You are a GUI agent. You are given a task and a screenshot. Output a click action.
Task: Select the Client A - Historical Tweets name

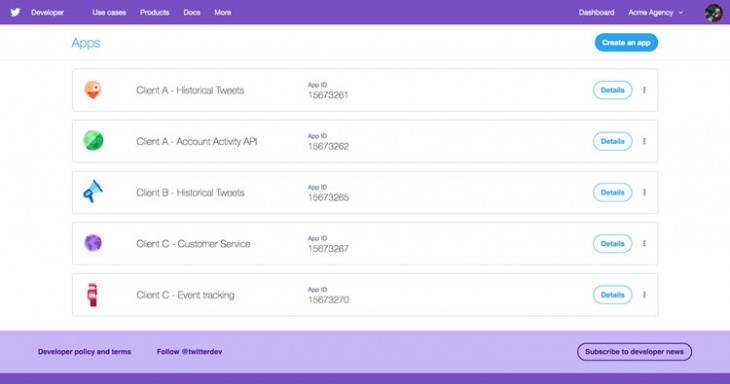coord(190,90)
